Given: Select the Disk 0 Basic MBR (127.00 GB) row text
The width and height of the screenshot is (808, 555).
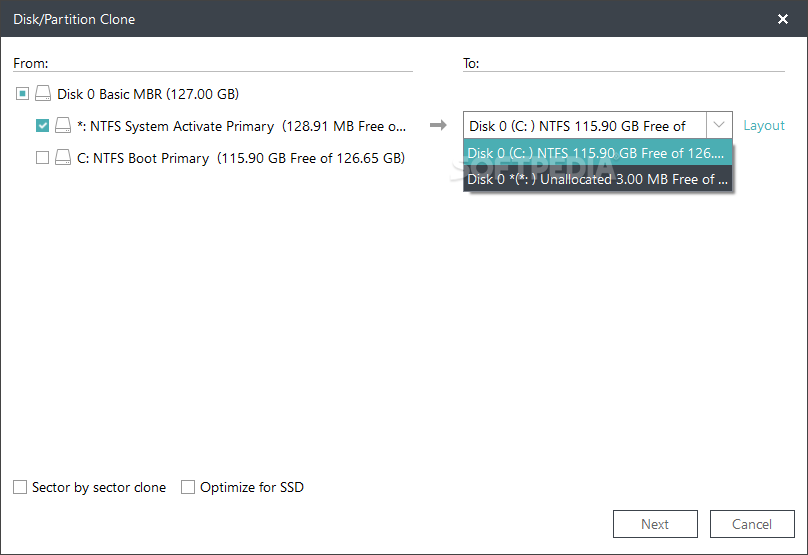Looking at the screenshot, I should point(148,94).
